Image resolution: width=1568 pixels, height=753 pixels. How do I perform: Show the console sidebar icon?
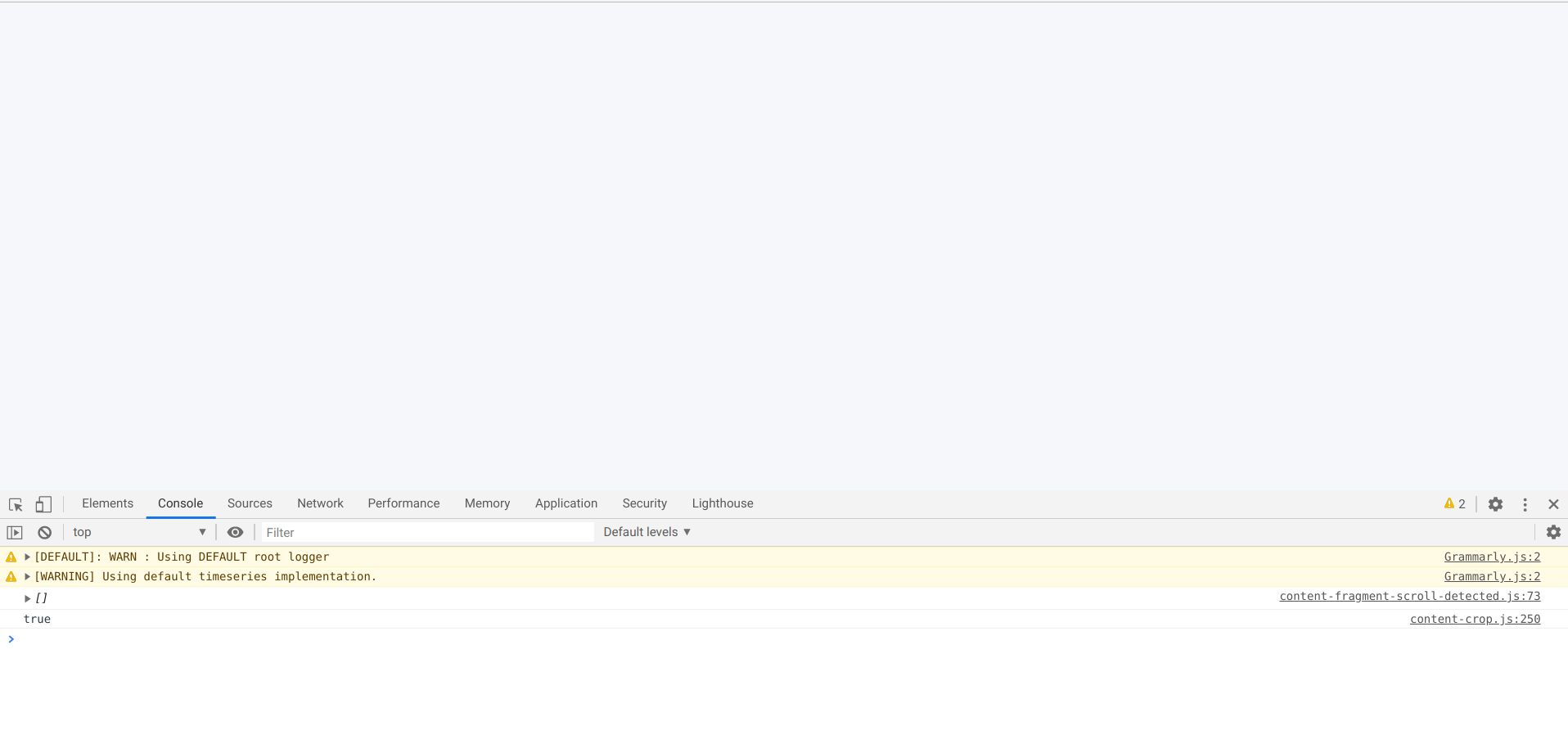click(x=15, y=533)
